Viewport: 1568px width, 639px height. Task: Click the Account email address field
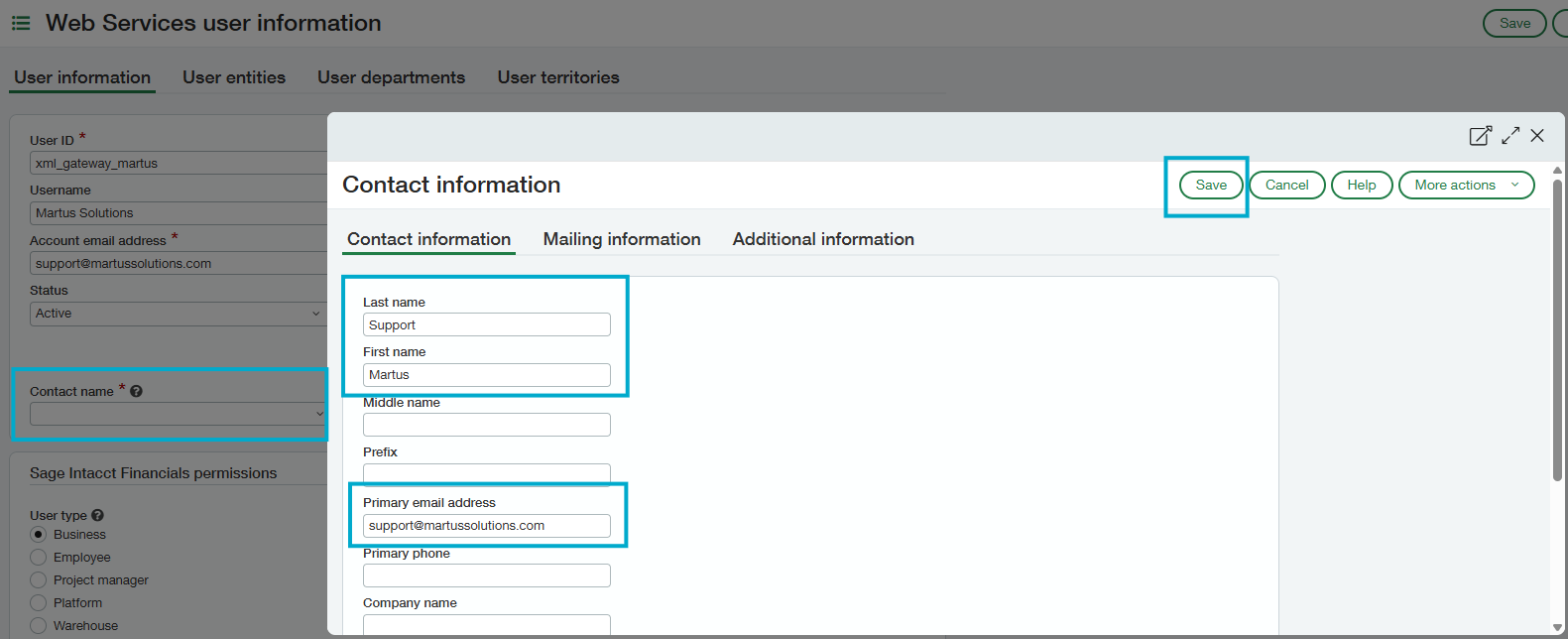[179, 264]
